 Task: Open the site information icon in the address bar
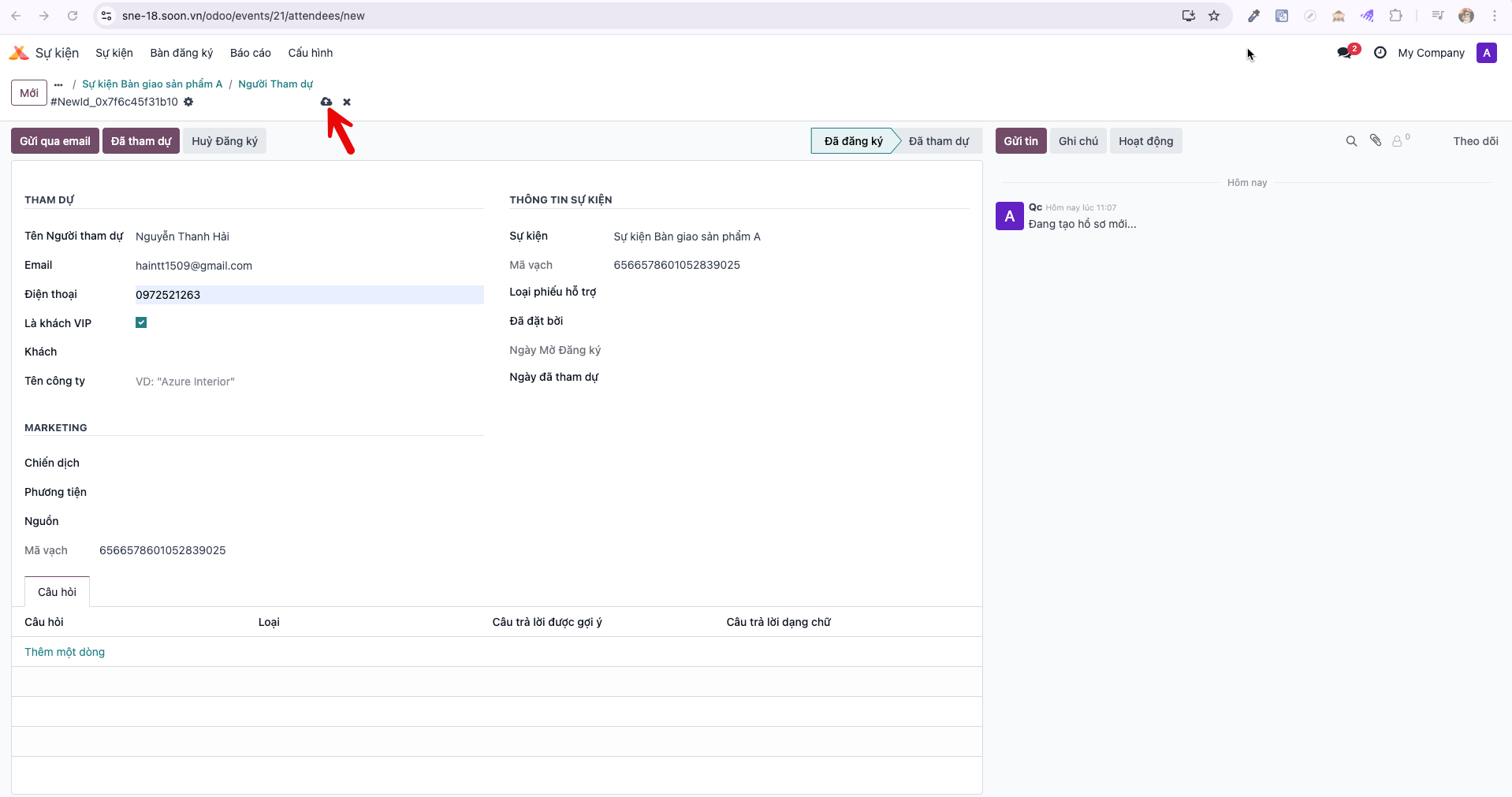pos(106,16)
